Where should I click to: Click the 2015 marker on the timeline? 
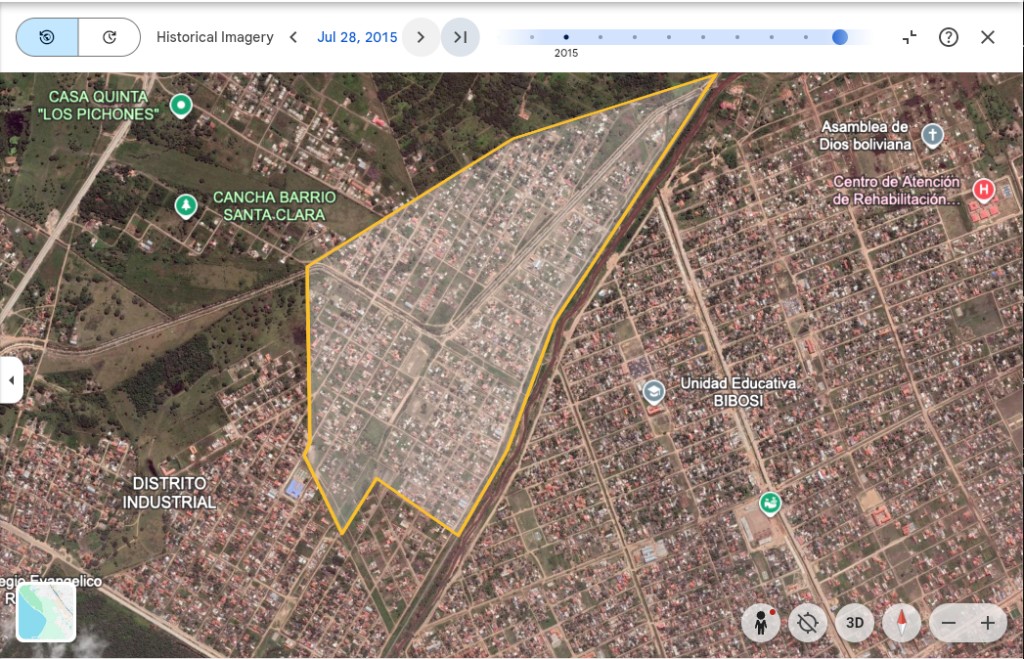click(566, 37)
